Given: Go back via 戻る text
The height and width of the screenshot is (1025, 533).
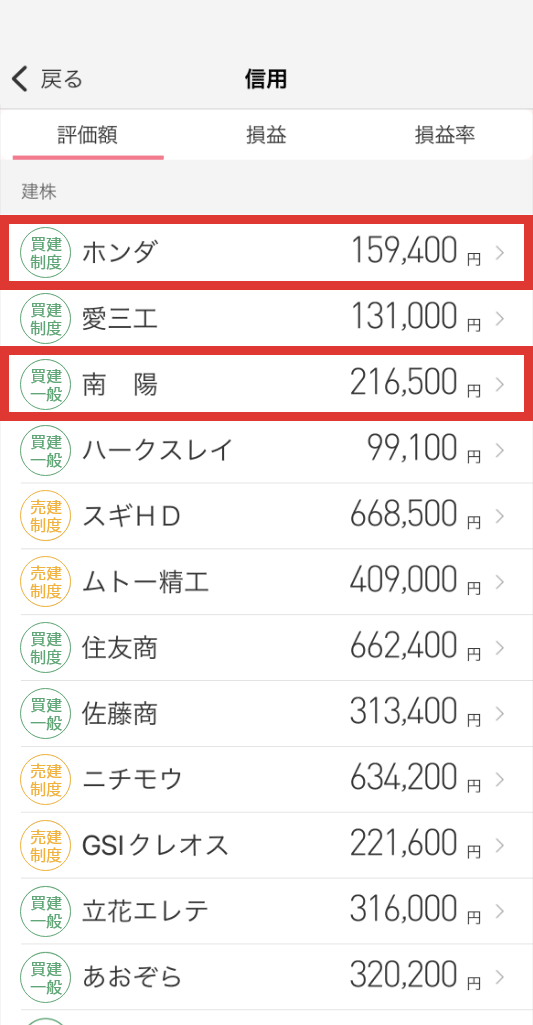Looking at the screenshot, I should pyautogui.click(x=62, y=79).
